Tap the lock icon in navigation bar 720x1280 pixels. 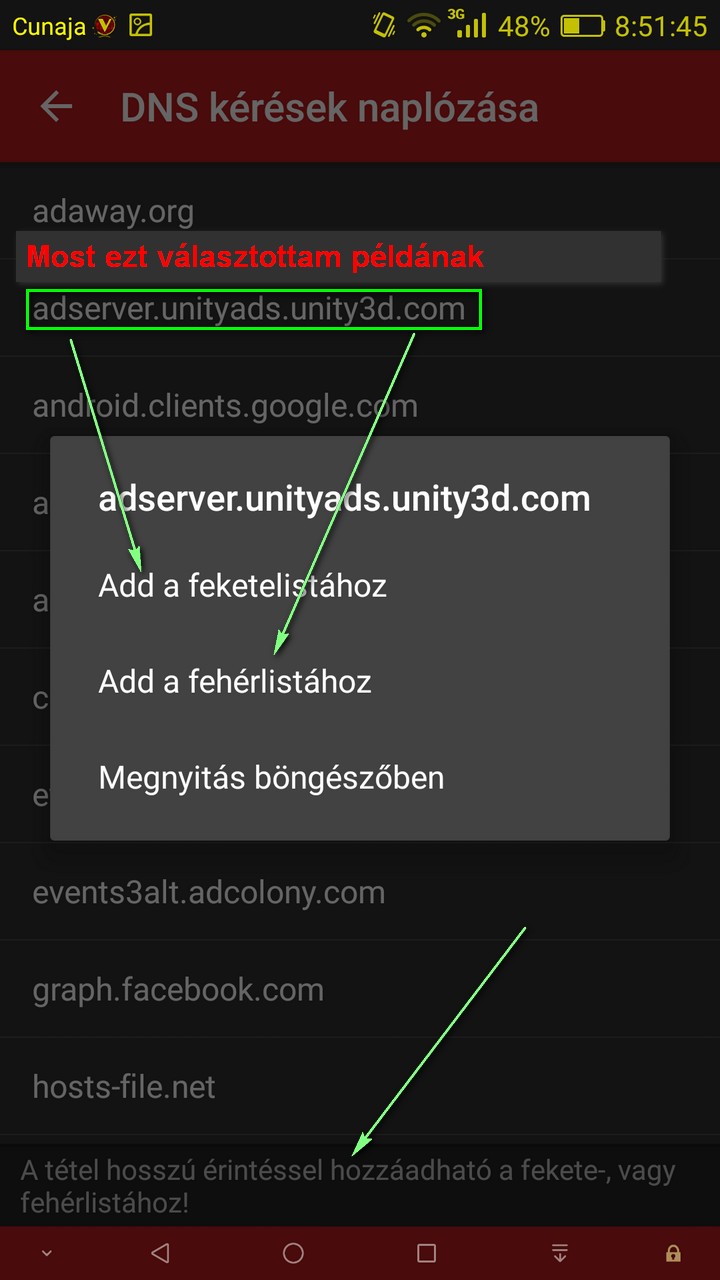(x=673, y=1253)
